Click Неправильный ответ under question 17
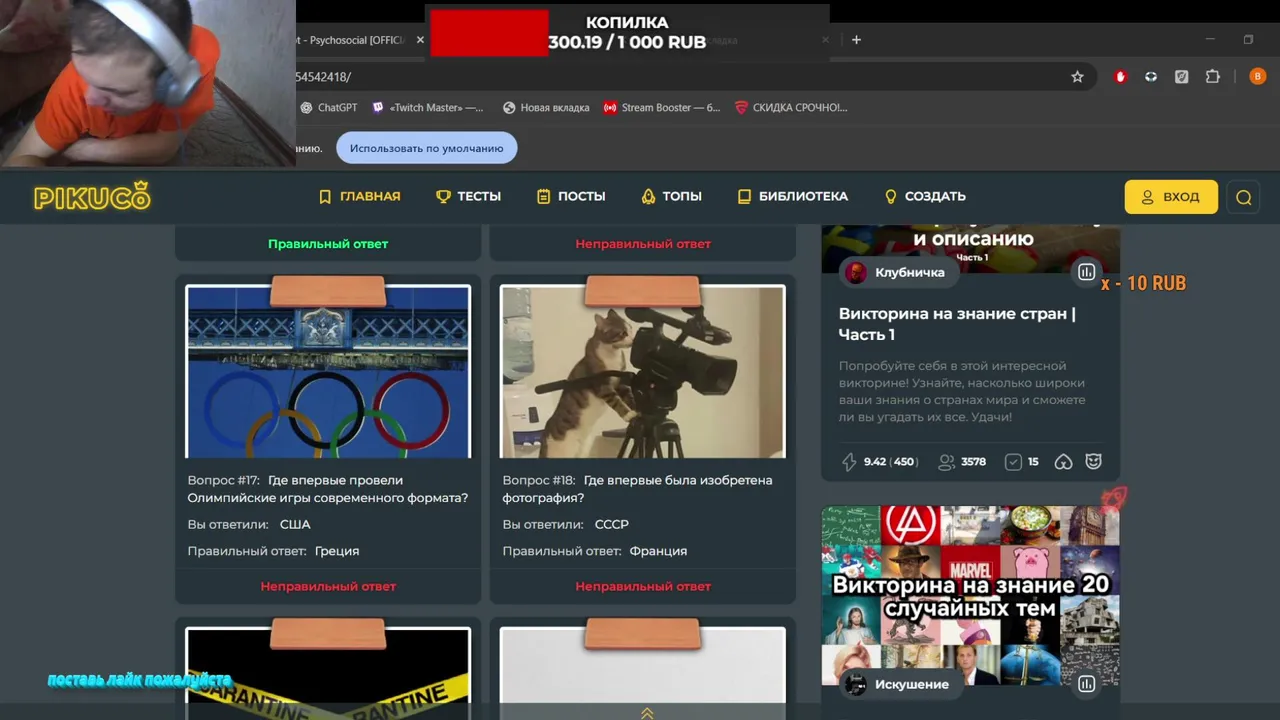Screen dimensions: 1280x720 (328, 586)
